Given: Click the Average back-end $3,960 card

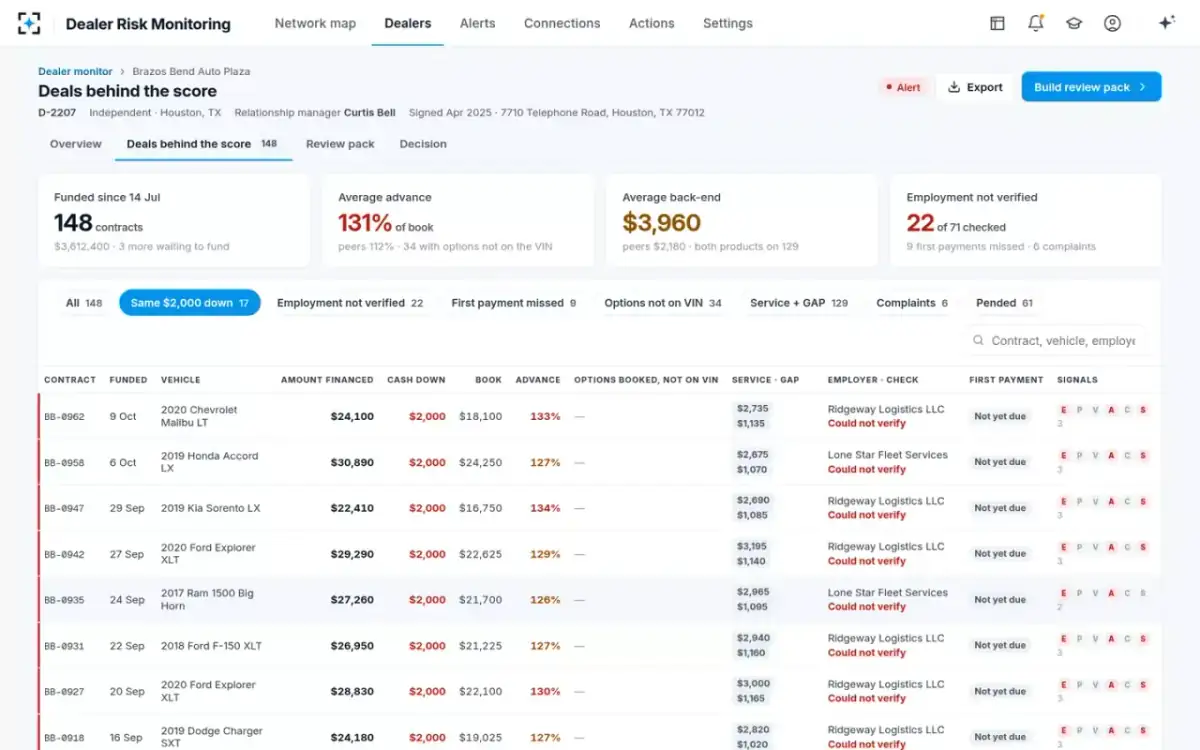Looking at the screenshot, I should (742, 221).
